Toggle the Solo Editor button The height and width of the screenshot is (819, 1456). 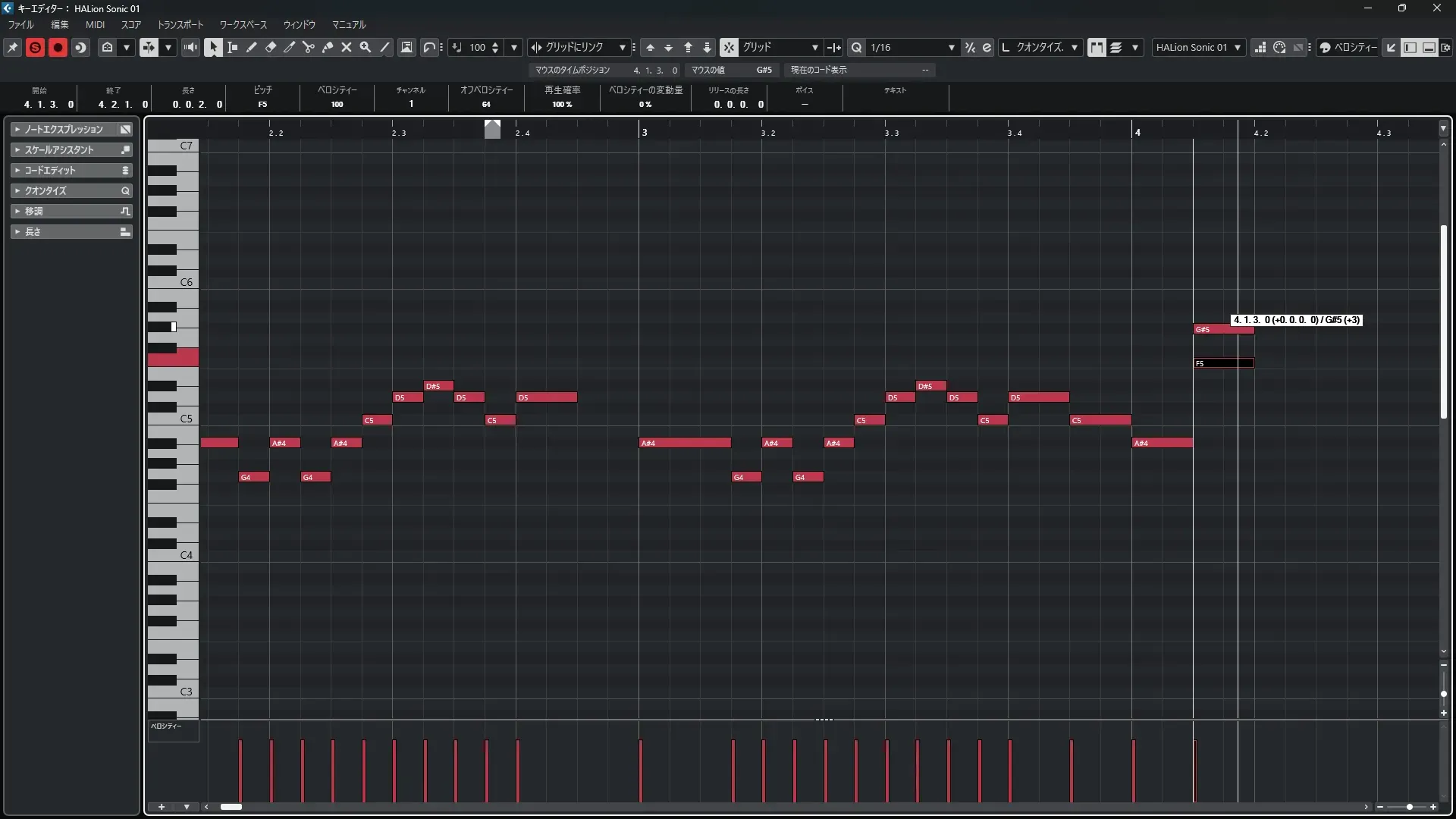tap(35, 47)
